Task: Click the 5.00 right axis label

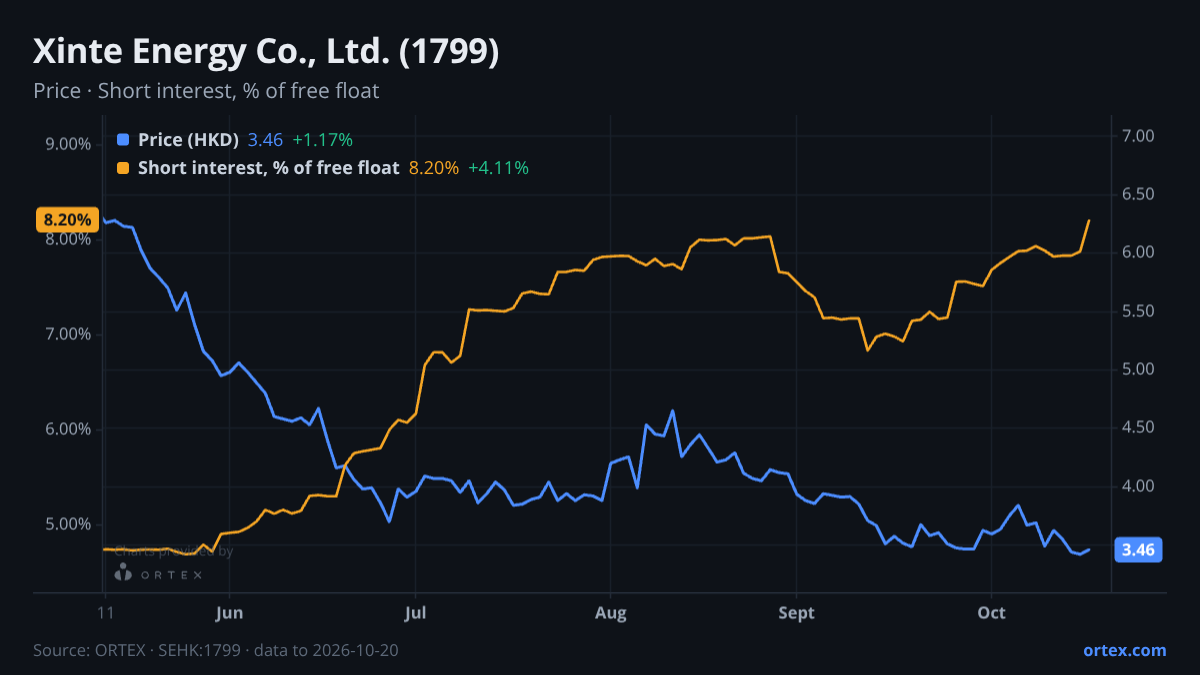Action: click(x=1138, y=370)
